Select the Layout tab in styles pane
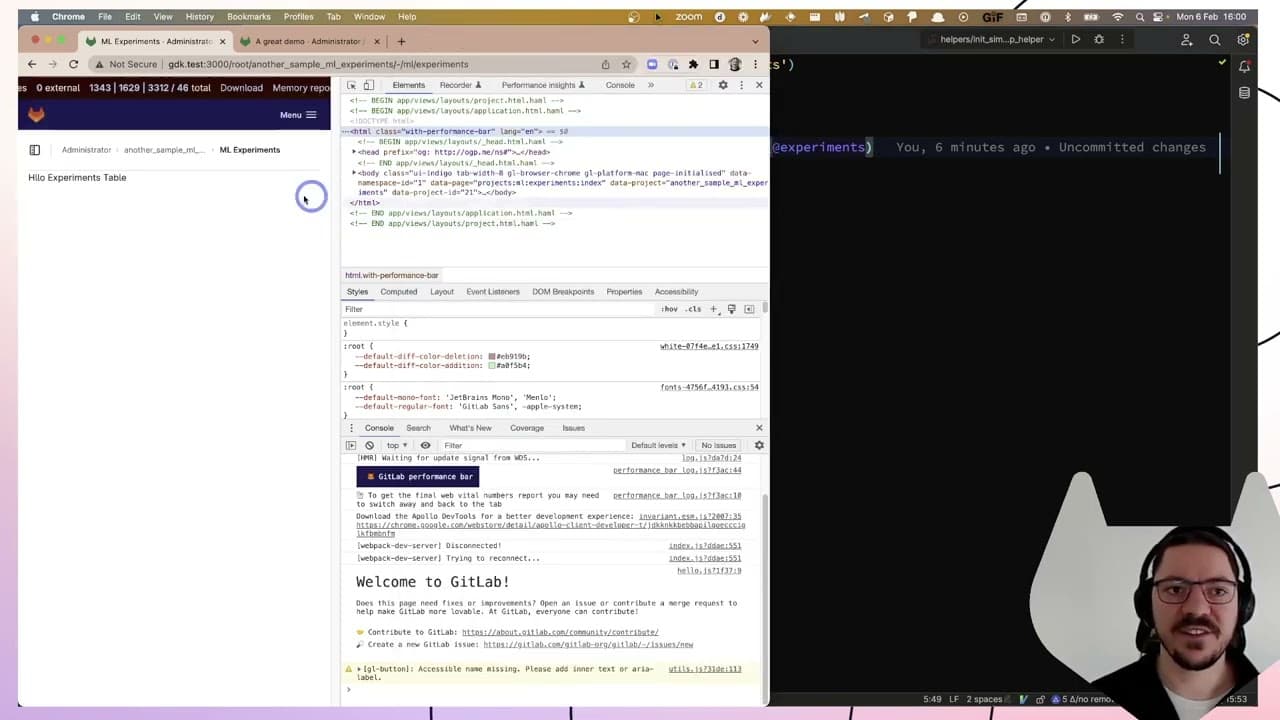Image resolution: width=1280 pixels, height=720 pixels. click(441, 292)
